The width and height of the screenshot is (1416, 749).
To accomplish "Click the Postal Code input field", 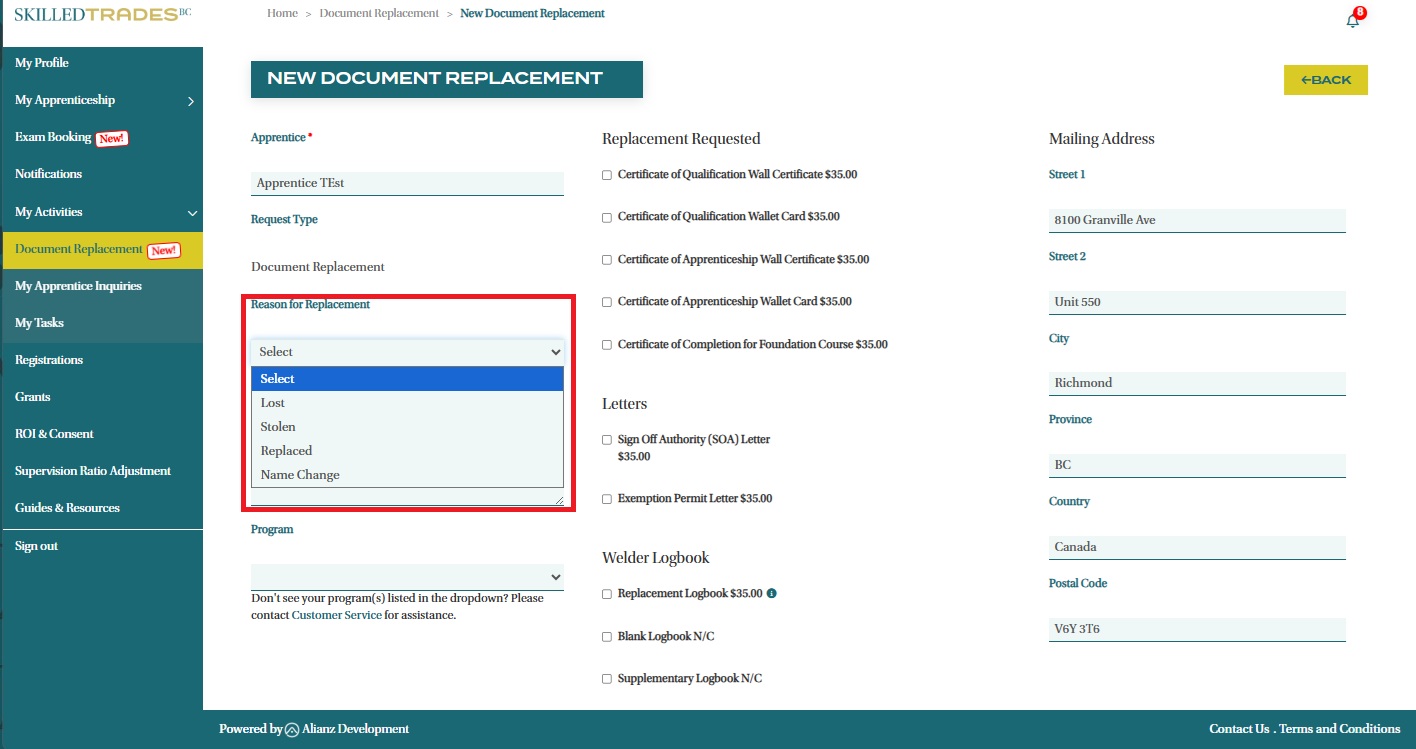I will coord(1196,629).
